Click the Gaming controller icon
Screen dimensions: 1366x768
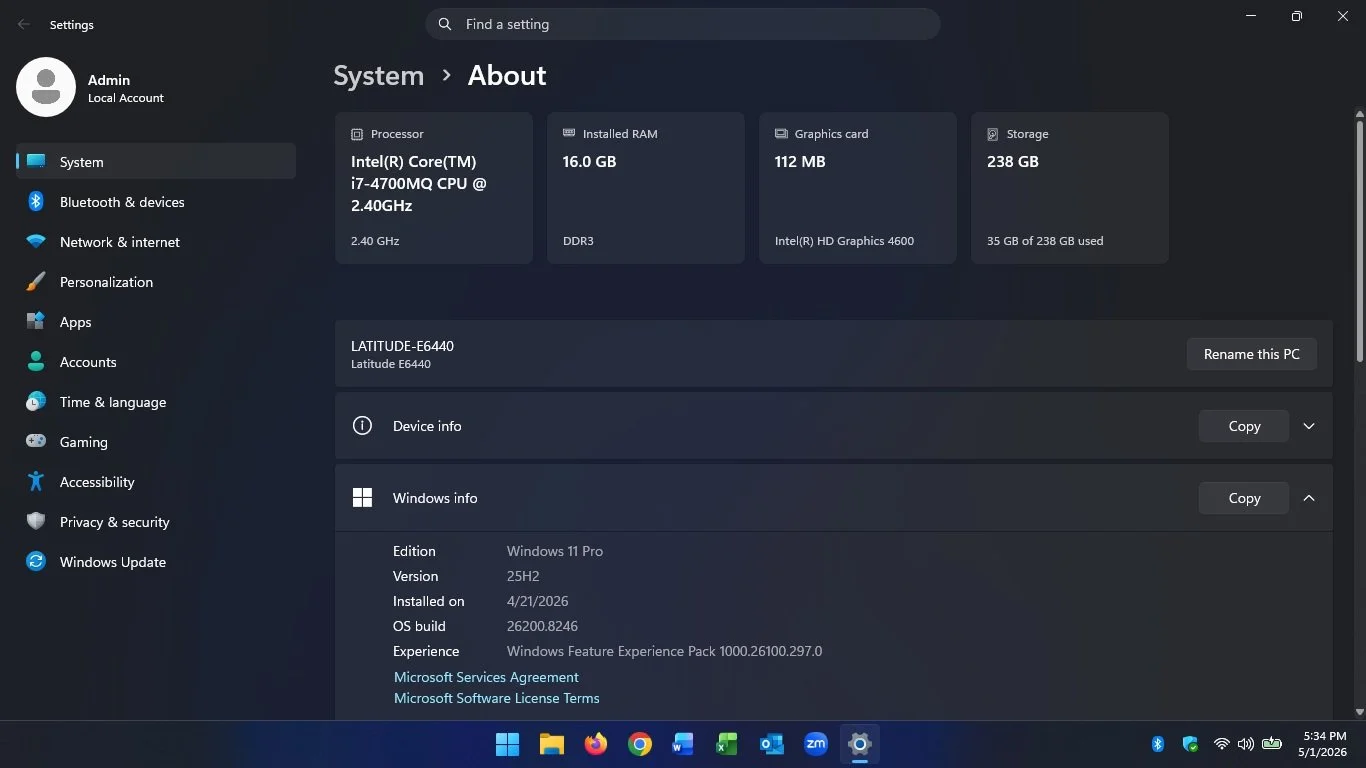click(x=36, y=441)
